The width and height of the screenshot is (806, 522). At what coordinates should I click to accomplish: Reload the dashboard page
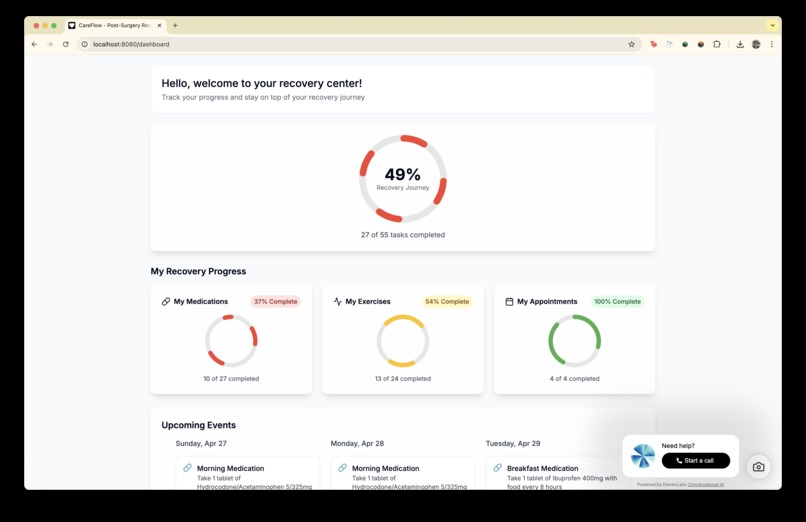[x=66, y=44]
